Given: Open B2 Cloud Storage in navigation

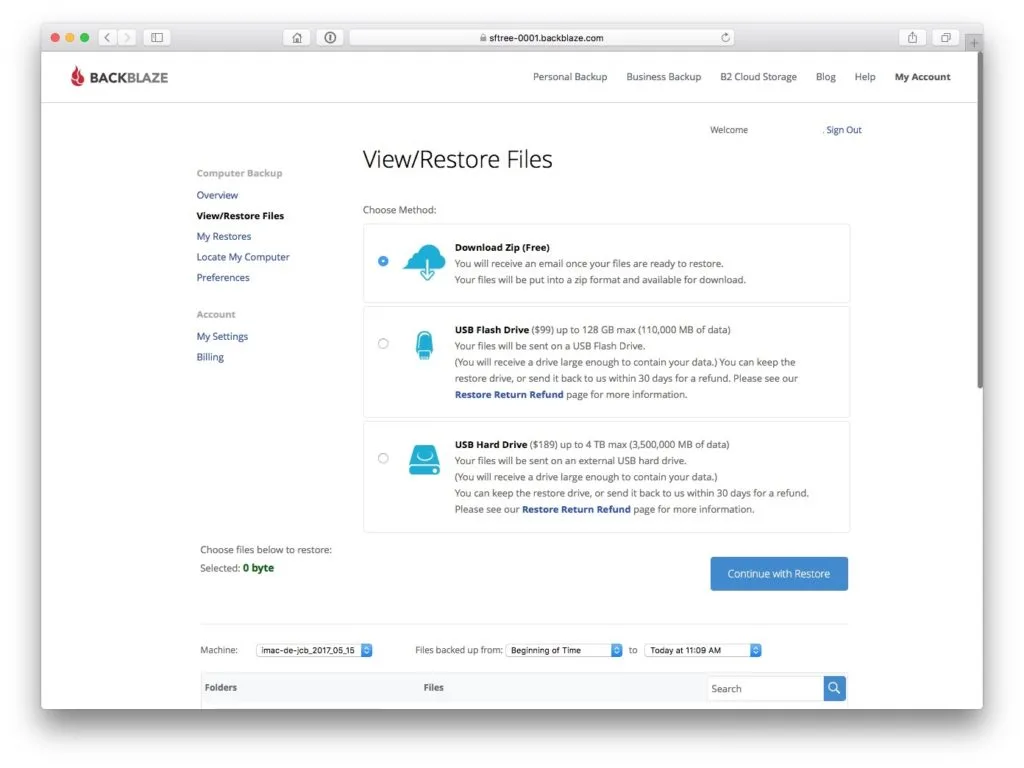Looking at the screenshot, I should 758,76.
